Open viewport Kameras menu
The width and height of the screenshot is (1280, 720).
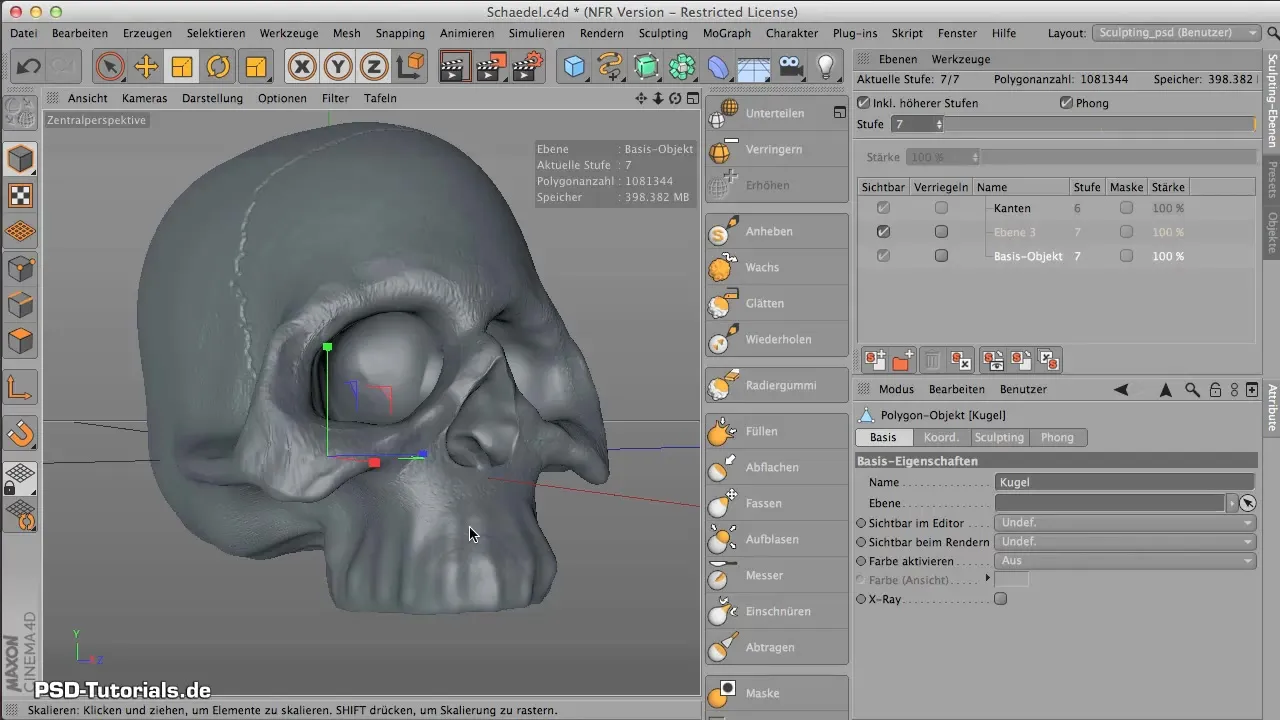(145, 98)
